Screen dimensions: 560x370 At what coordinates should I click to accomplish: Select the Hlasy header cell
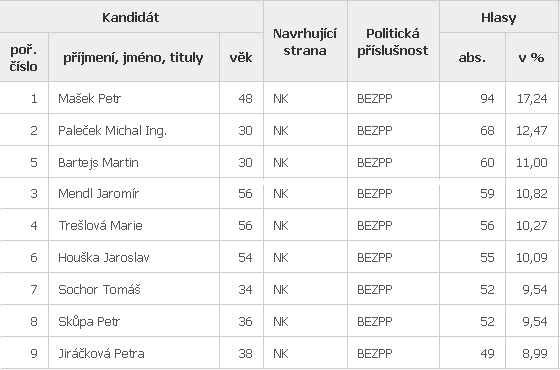[499, 17]
